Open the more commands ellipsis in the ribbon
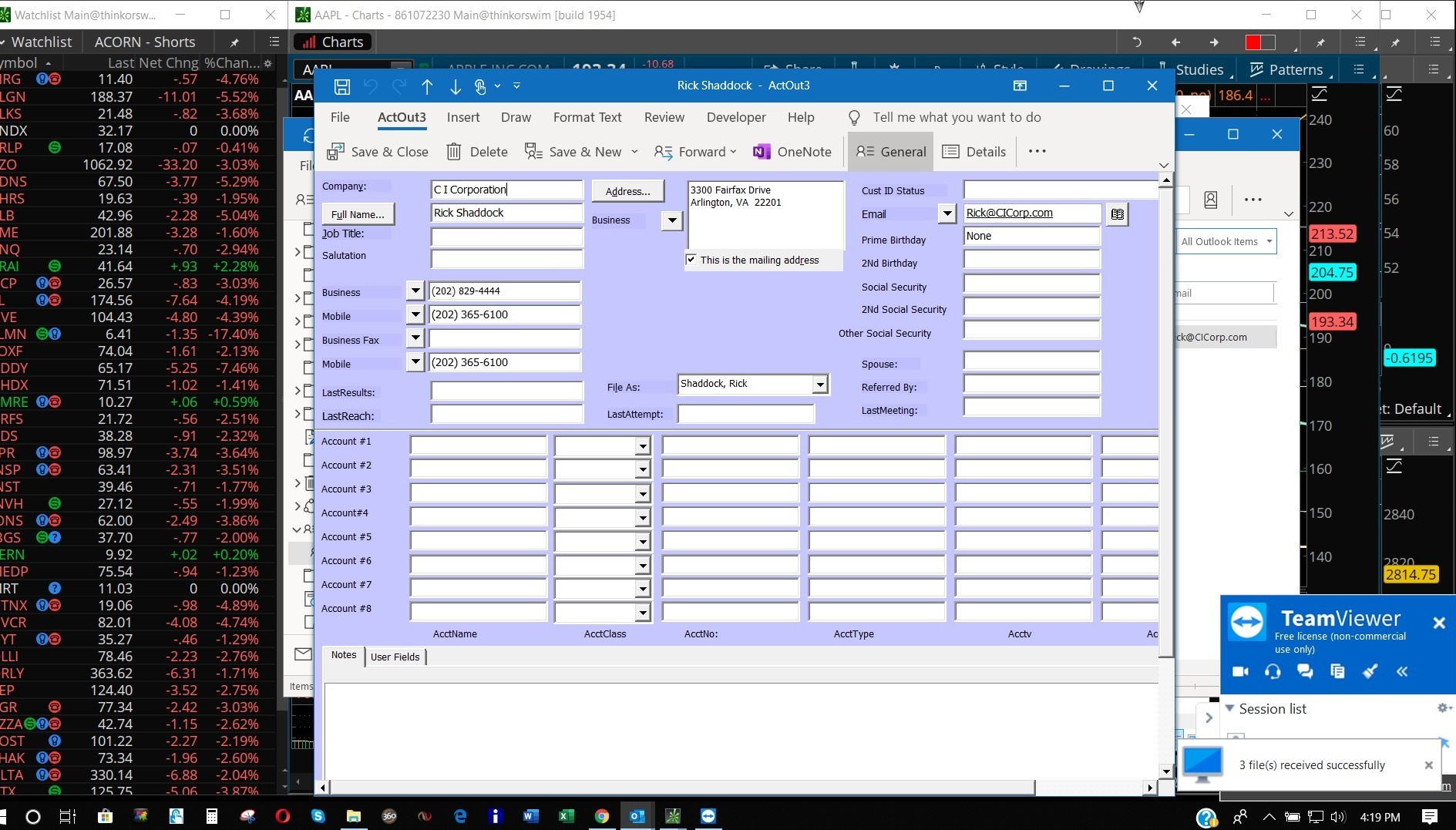This screenshot has width=1456, height=830. (1037, 151)
